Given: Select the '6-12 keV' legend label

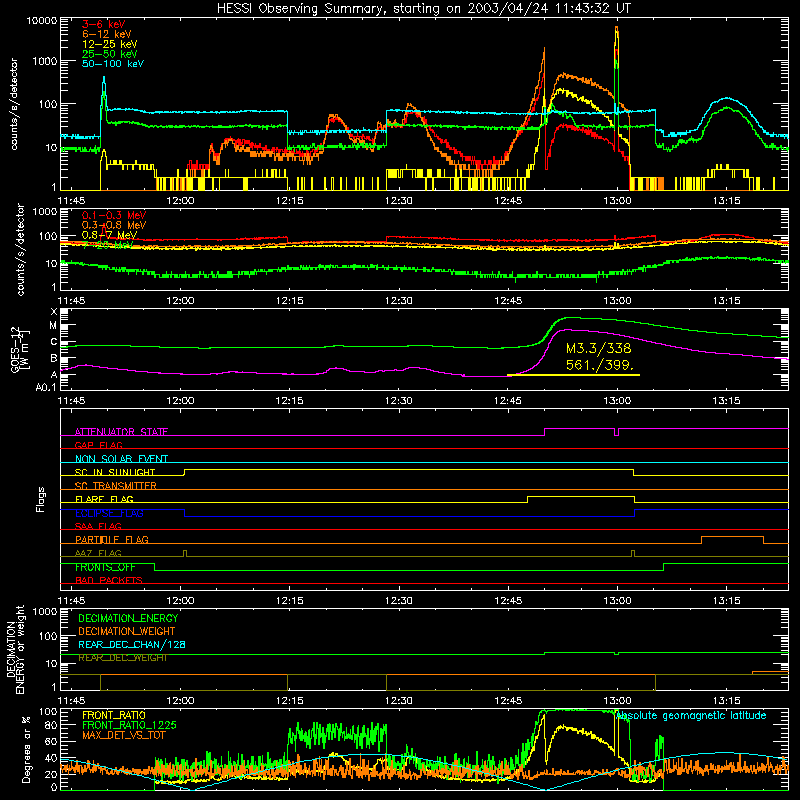Looking at the screenshot, I should pyautogui.click(x=107, y=34).
